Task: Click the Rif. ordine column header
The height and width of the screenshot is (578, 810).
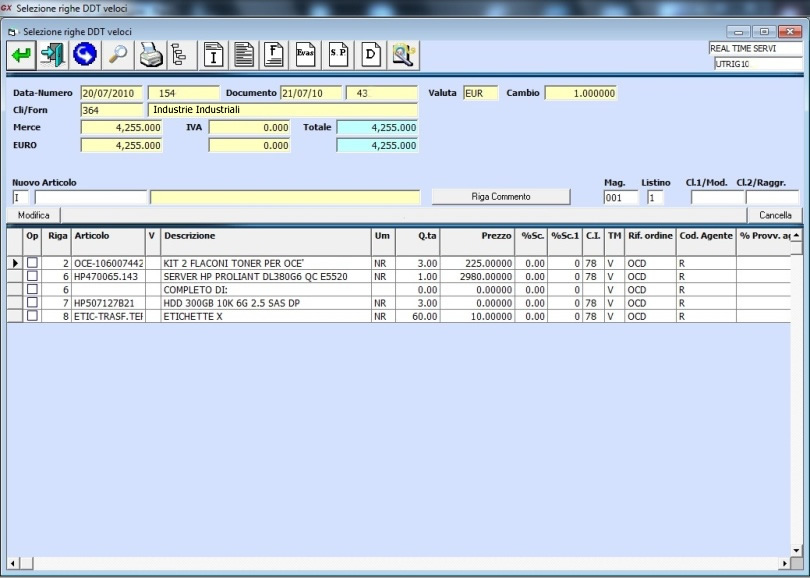Action: (650, 241)
